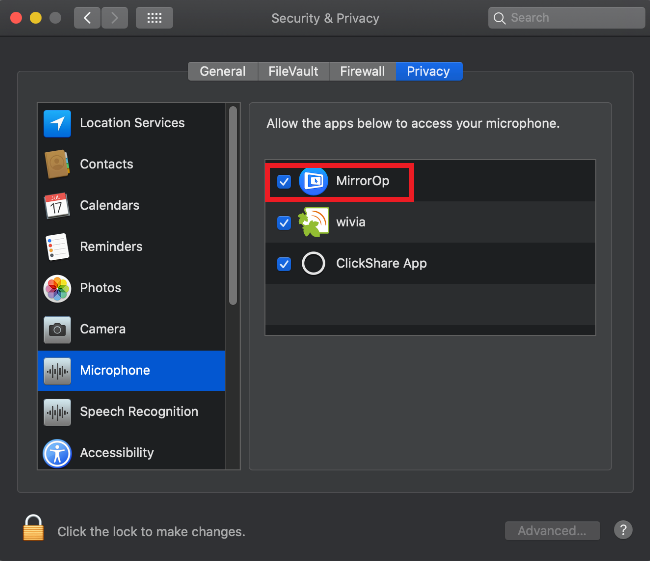This screenshot has height=561, width=650.
Task: Open the Speech Recognition privacy category
Action: (x=138, y=411)
